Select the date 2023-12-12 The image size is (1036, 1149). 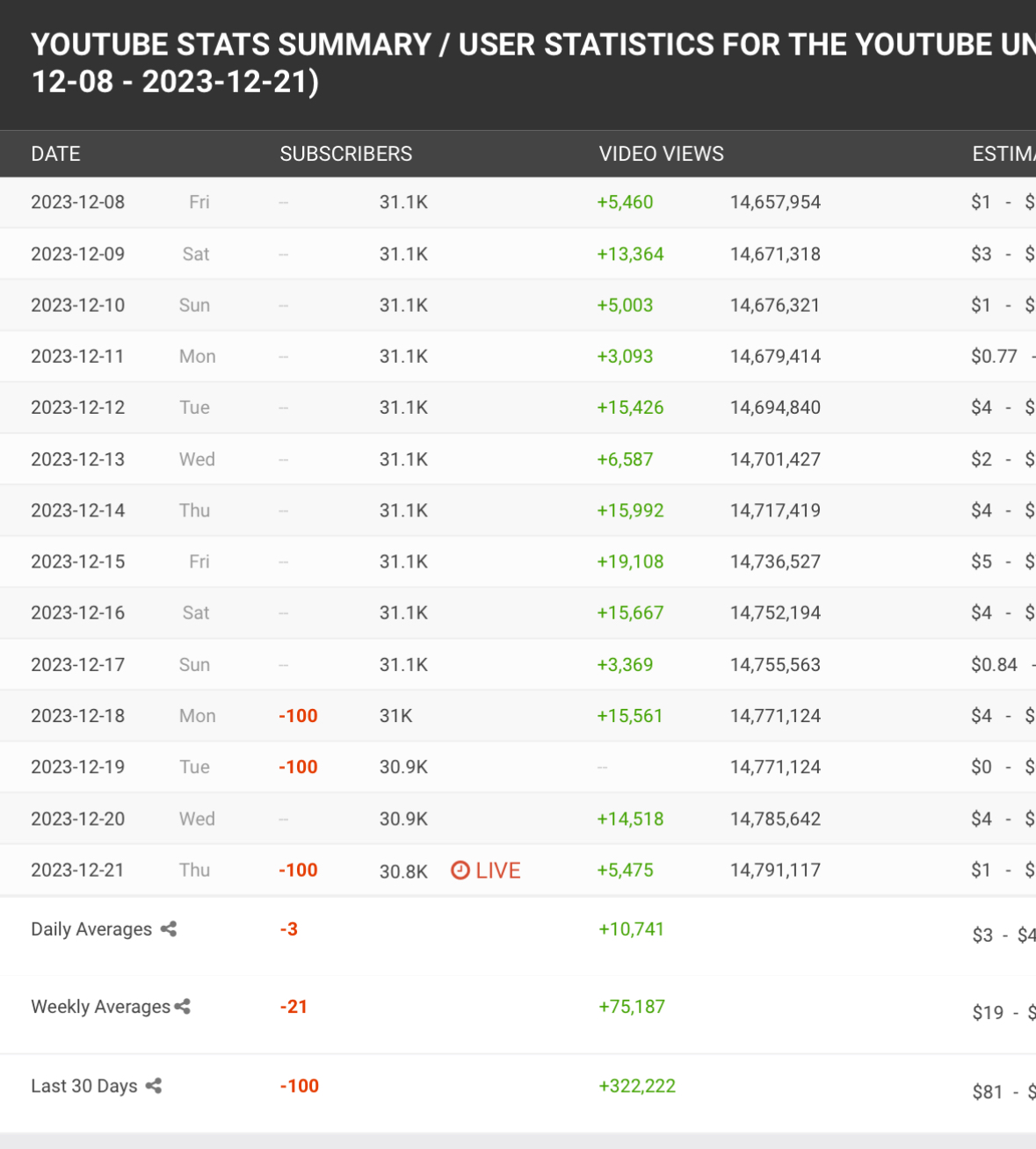coord(78,407)
